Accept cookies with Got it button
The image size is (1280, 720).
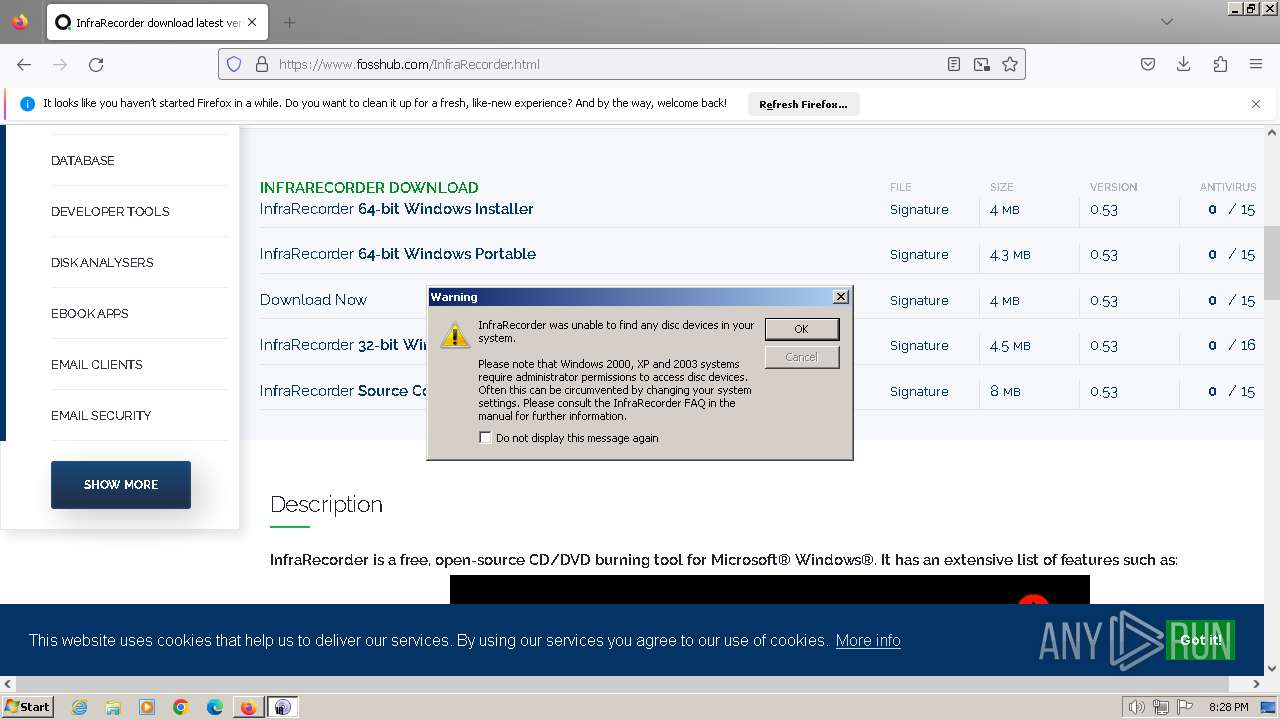coord(1200,640)
